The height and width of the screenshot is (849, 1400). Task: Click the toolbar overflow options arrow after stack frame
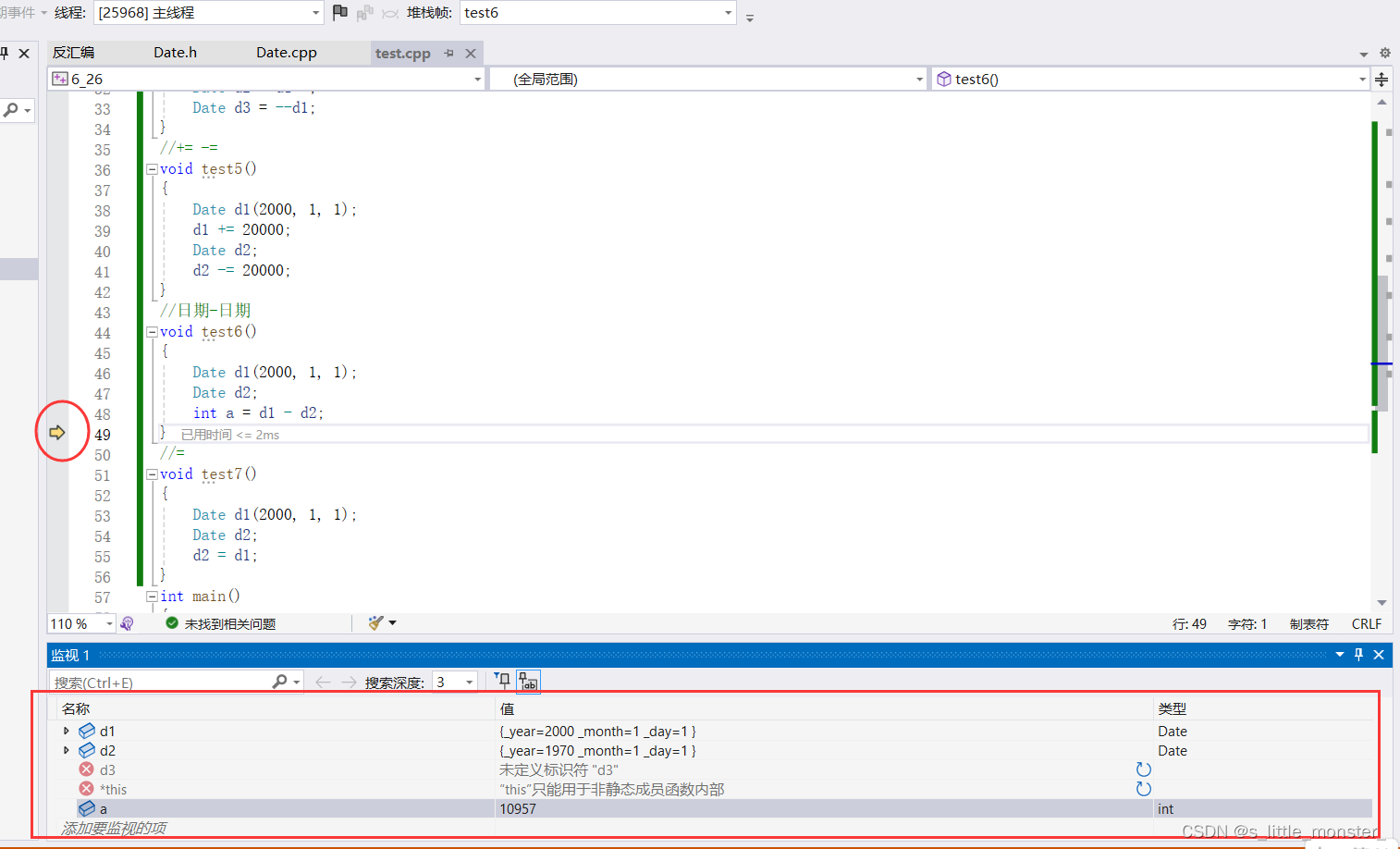pos(750,17)
